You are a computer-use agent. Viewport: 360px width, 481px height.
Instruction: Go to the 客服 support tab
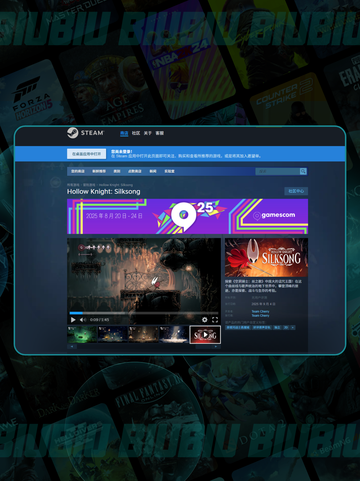click(160, 133)
